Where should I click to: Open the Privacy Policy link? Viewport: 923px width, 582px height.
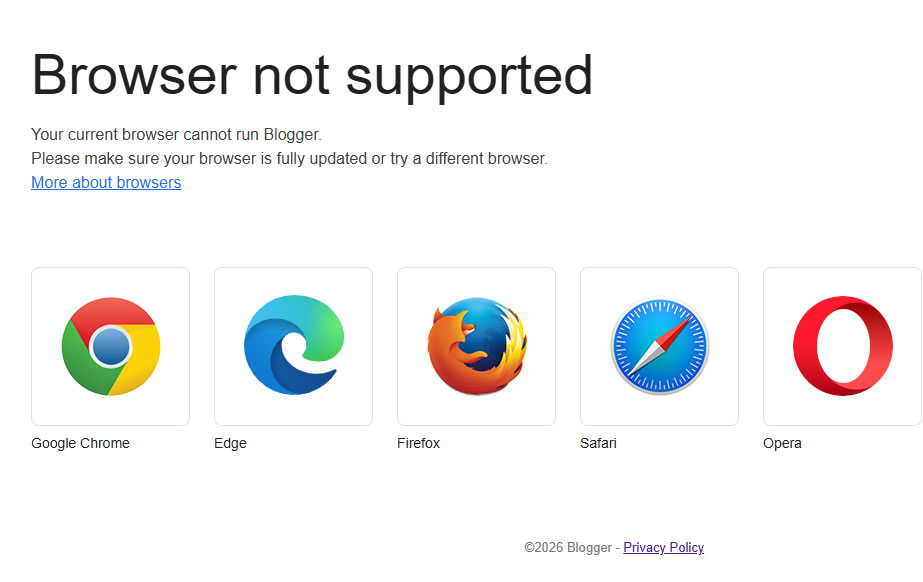[663, 547]
